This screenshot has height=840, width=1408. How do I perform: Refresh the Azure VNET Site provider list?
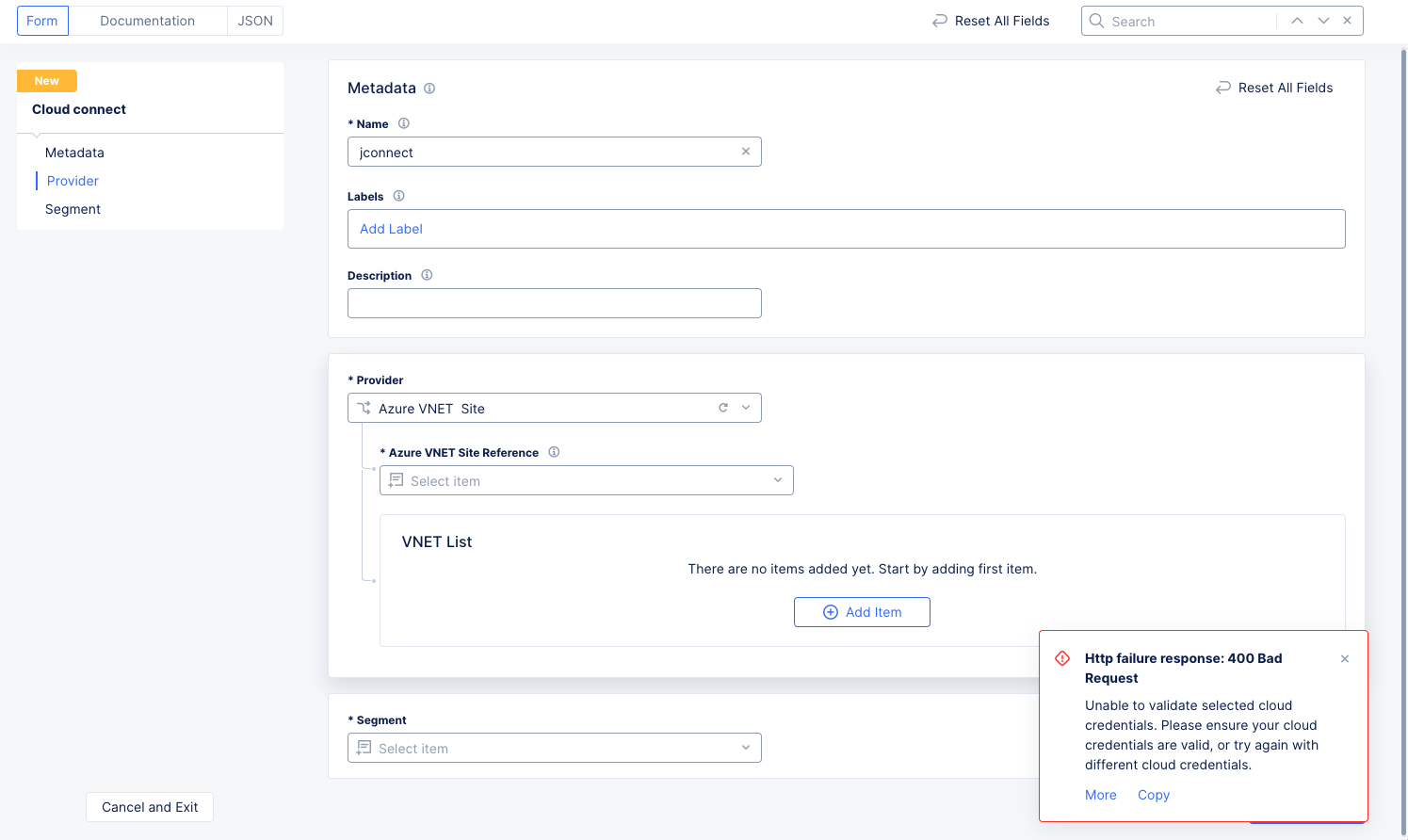click(x=722, y=408)
